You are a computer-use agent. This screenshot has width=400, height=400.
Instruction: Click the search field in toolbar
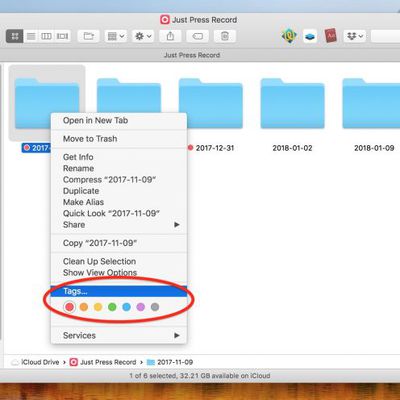tap(385, 36)
